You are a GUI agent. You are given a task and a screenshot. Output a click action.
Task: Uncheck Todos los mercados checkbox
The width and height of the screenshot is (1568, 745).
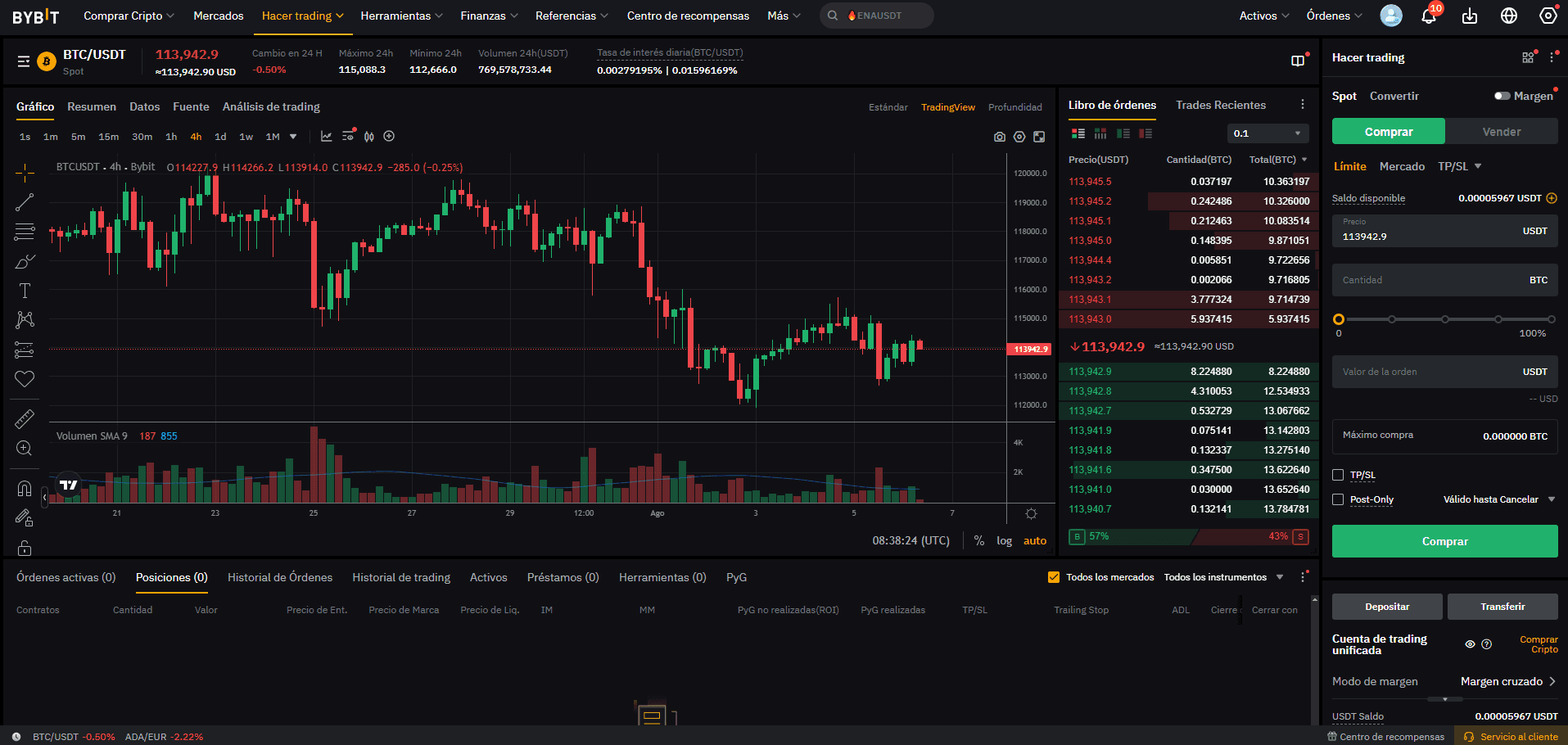[x=1054, y=577]
